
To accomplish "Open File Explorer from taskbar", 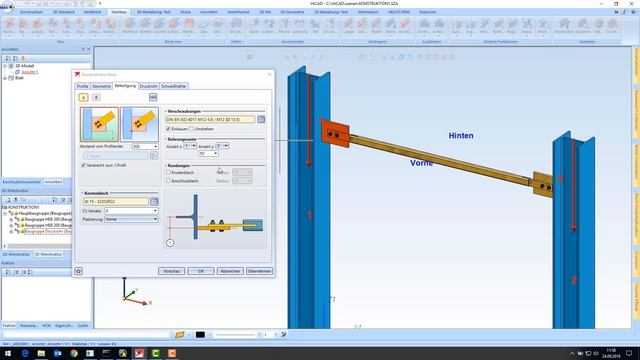I will click(x=41, y=353).
